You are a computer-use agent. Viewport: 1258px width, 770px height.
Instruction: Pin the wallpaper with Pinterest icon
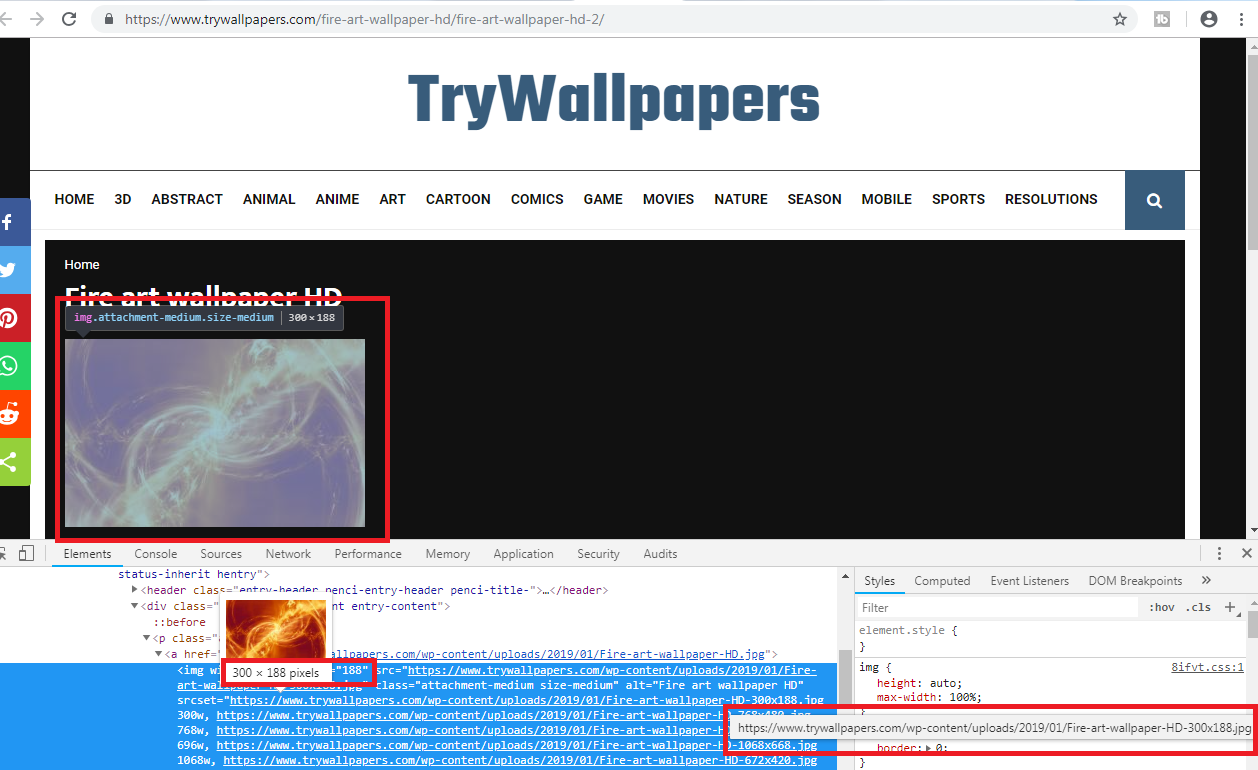coord(8,318)
